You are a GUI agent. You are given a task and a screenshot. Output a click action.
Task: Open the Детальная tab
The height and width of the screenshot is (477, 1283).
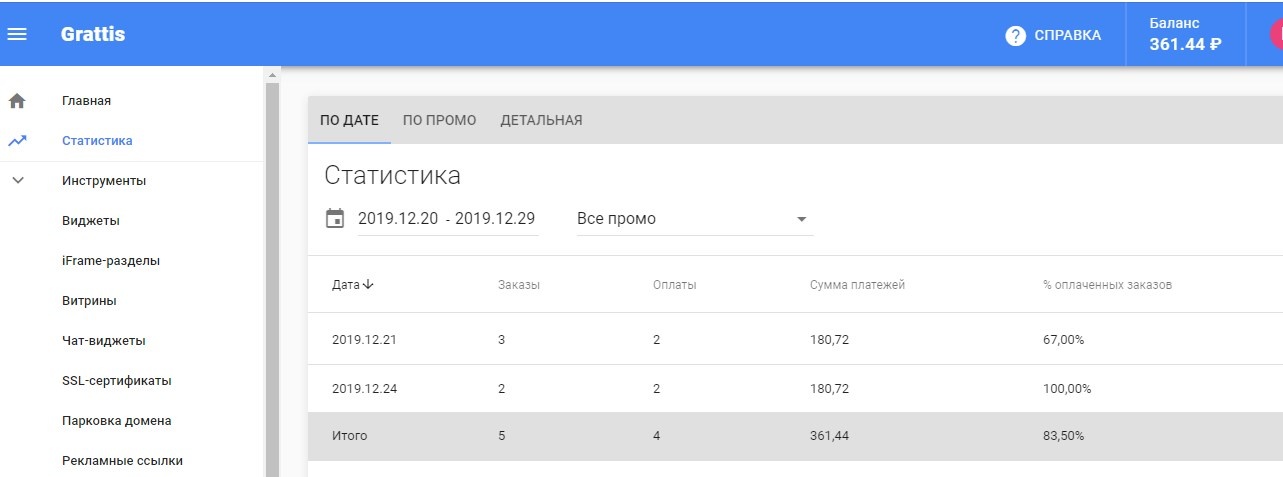pyautogui.click(x=541, y=121)
